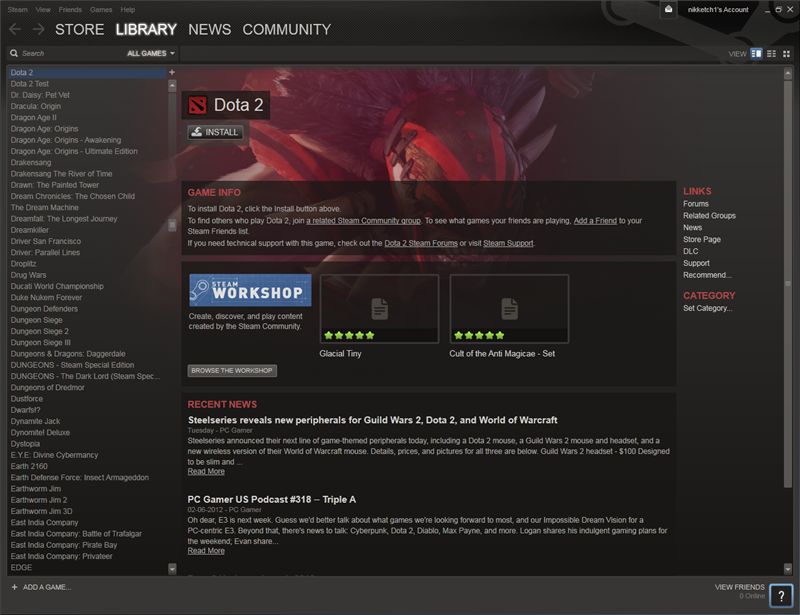
Task: Switch to grid view
Action: (786, 54)
